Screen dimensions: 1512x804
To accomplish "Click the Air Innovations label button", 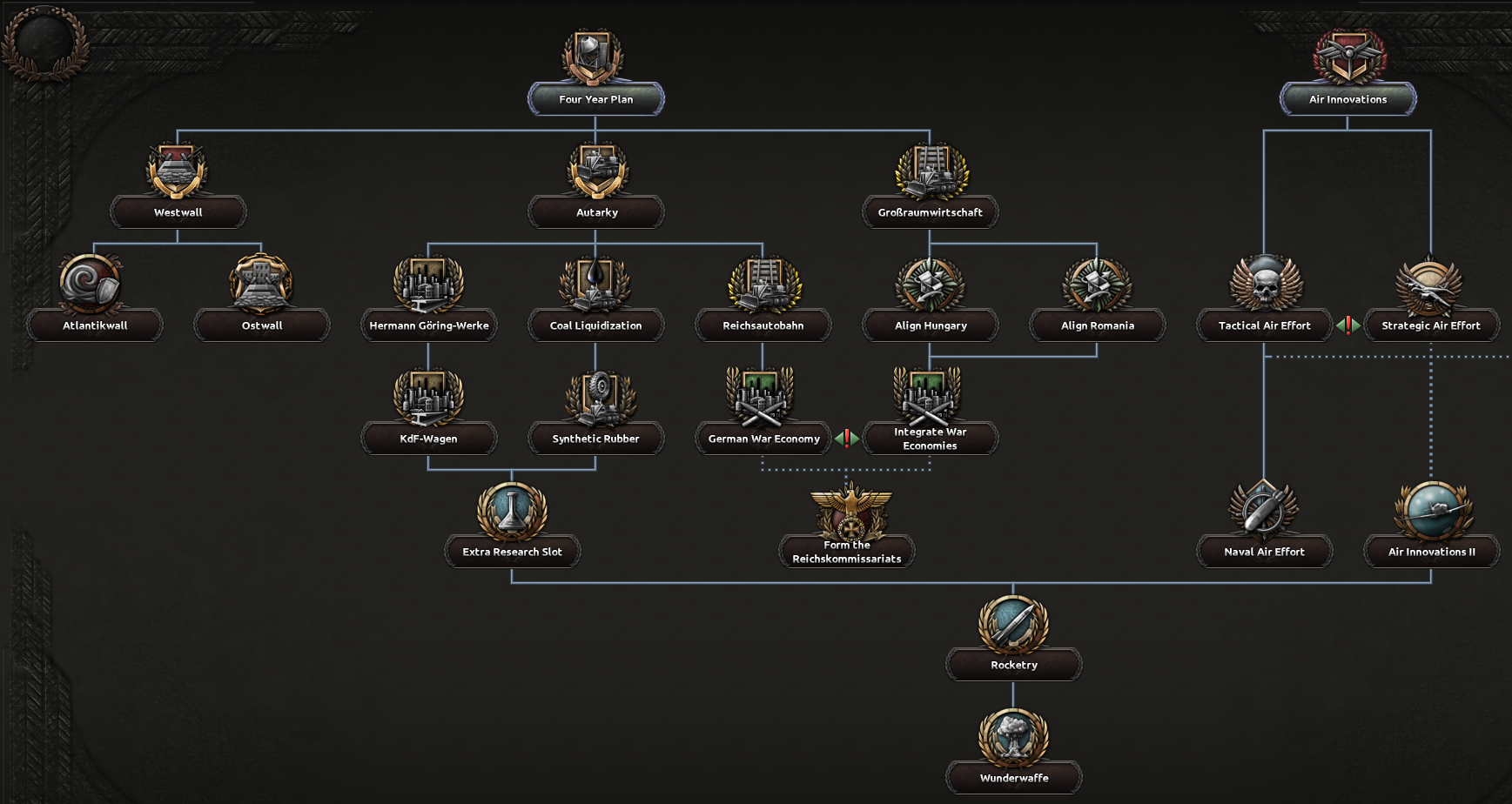I will click(1348, 99).
